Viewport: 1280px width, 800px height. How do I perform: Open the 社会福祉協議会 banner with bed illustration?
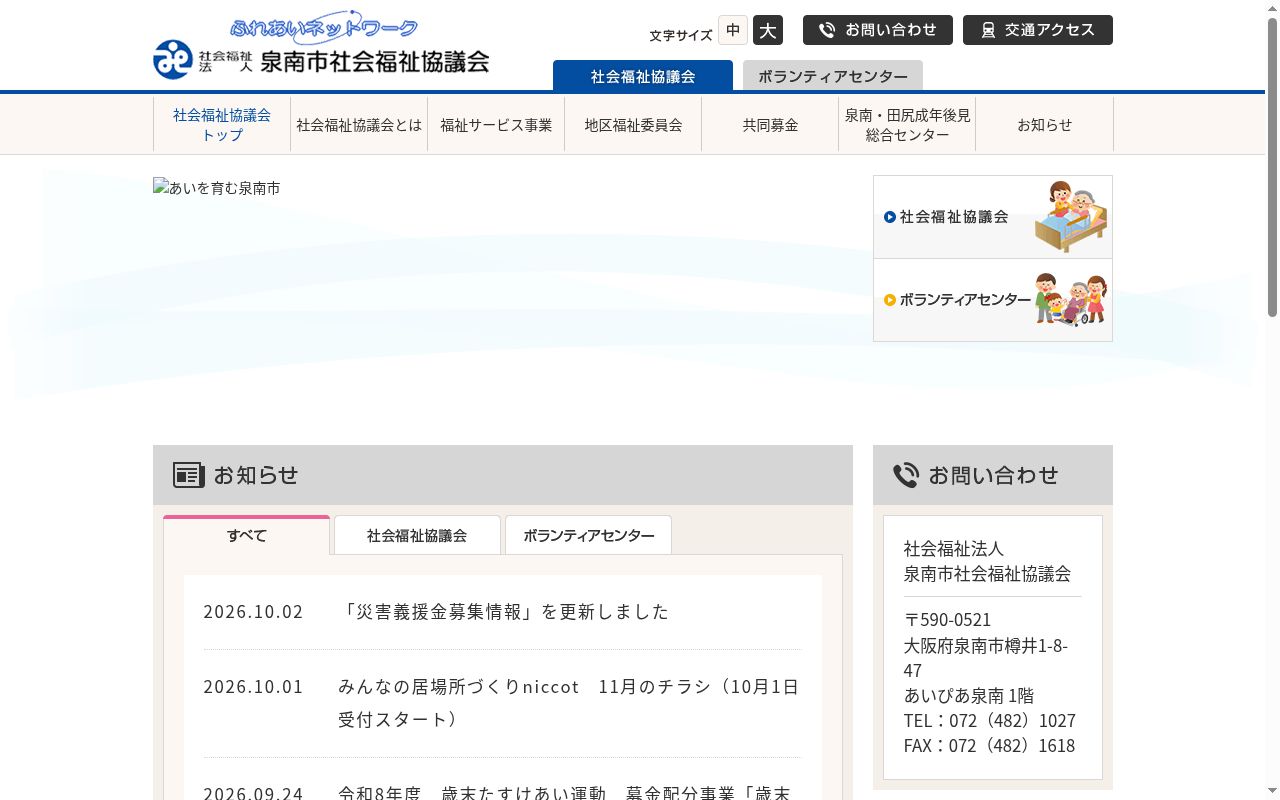tap(993, 217)
